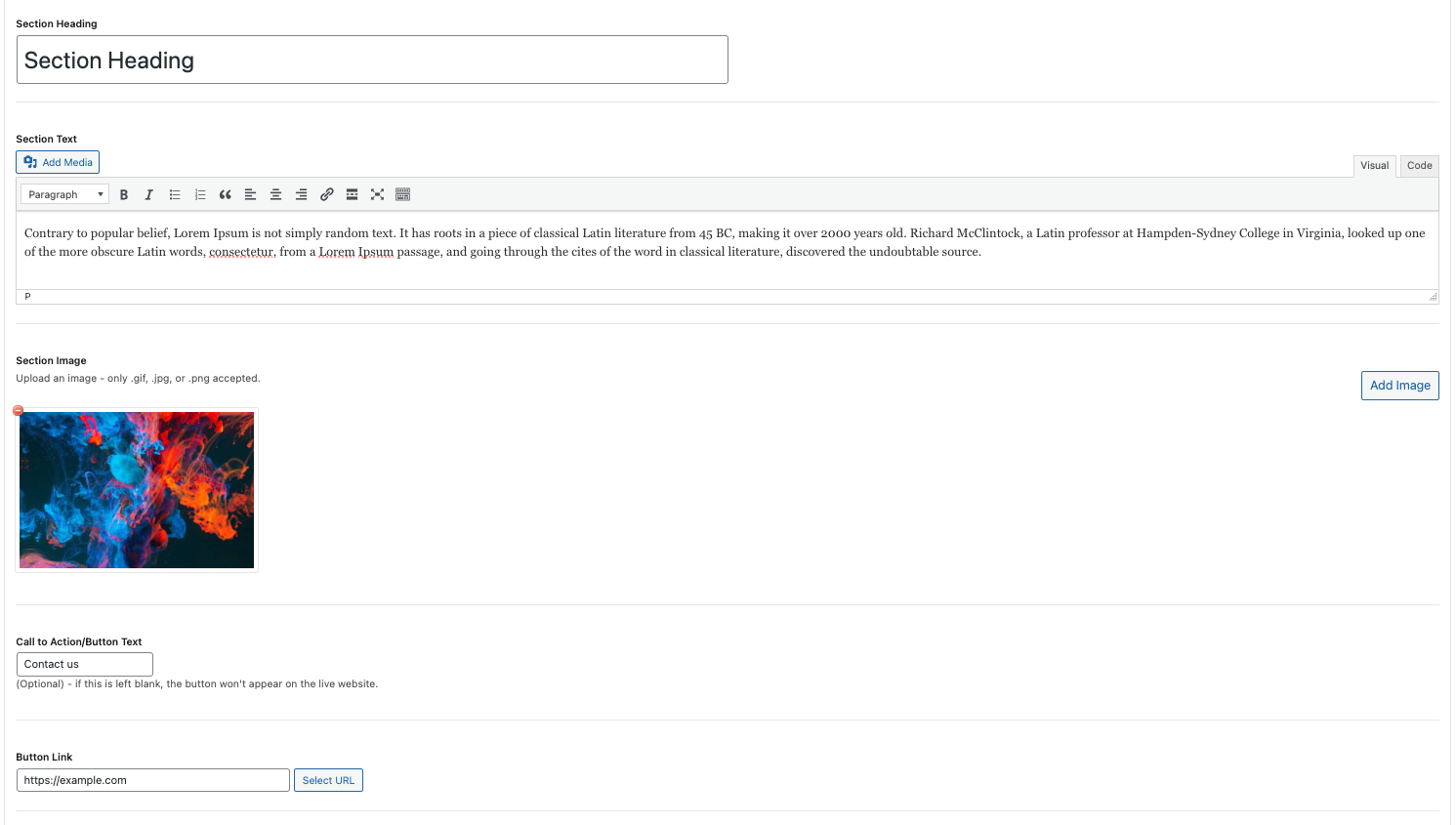Click the Section Heading input field
1456x825 pixels.
[x=372, y=60]
